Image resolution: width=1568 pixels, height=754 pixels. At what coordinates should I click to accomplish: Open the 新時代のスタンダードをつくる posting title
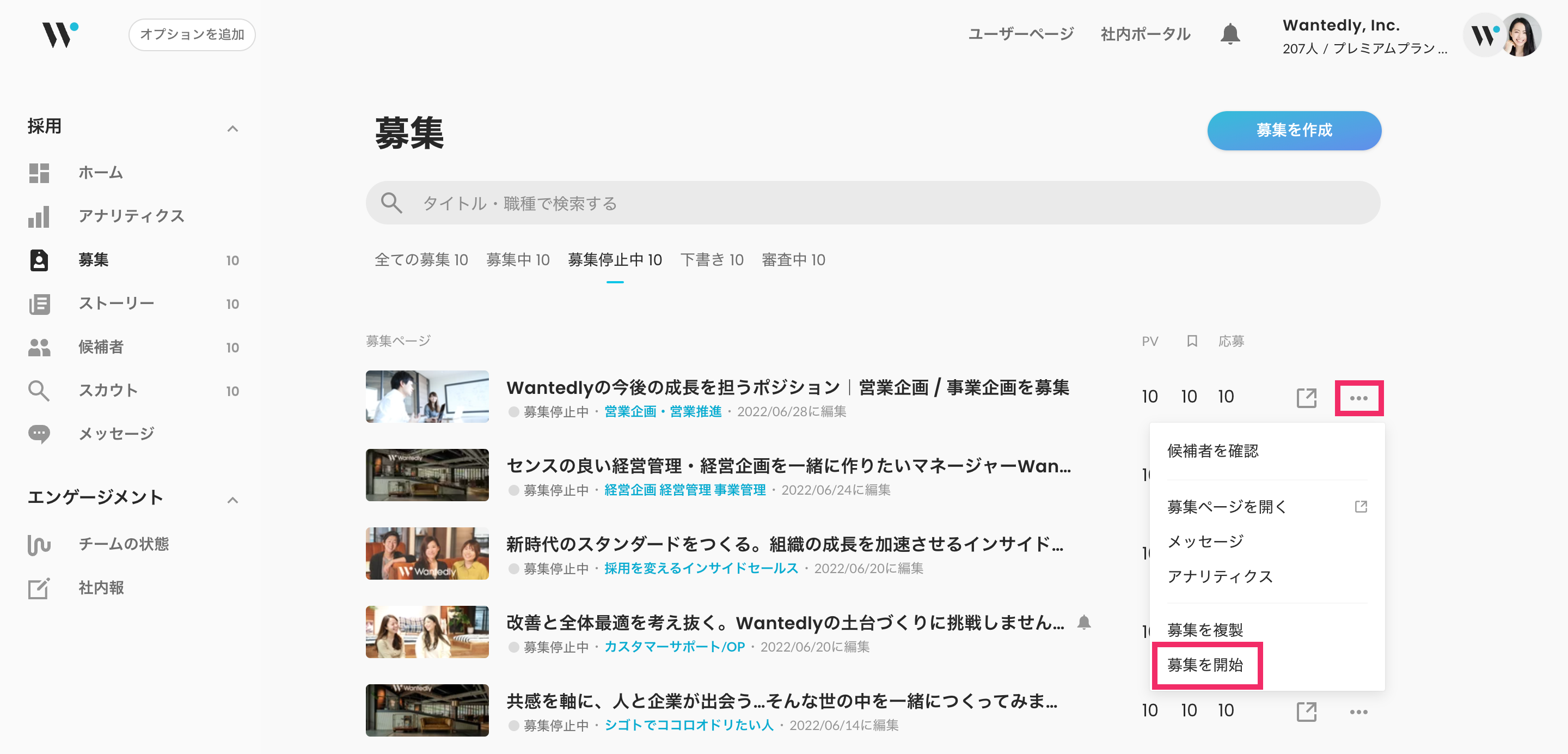pyautogui.click(x=785, y=544)
